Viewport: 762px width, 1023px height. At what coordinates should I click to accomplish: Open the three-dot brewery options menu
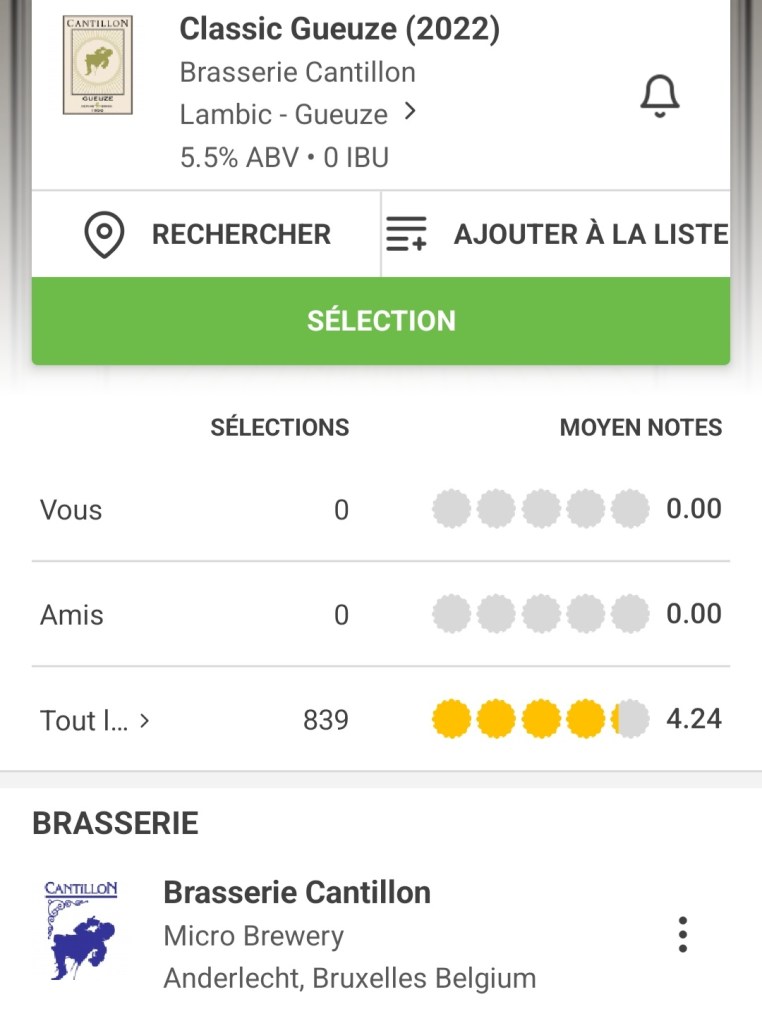coord(682,934)
